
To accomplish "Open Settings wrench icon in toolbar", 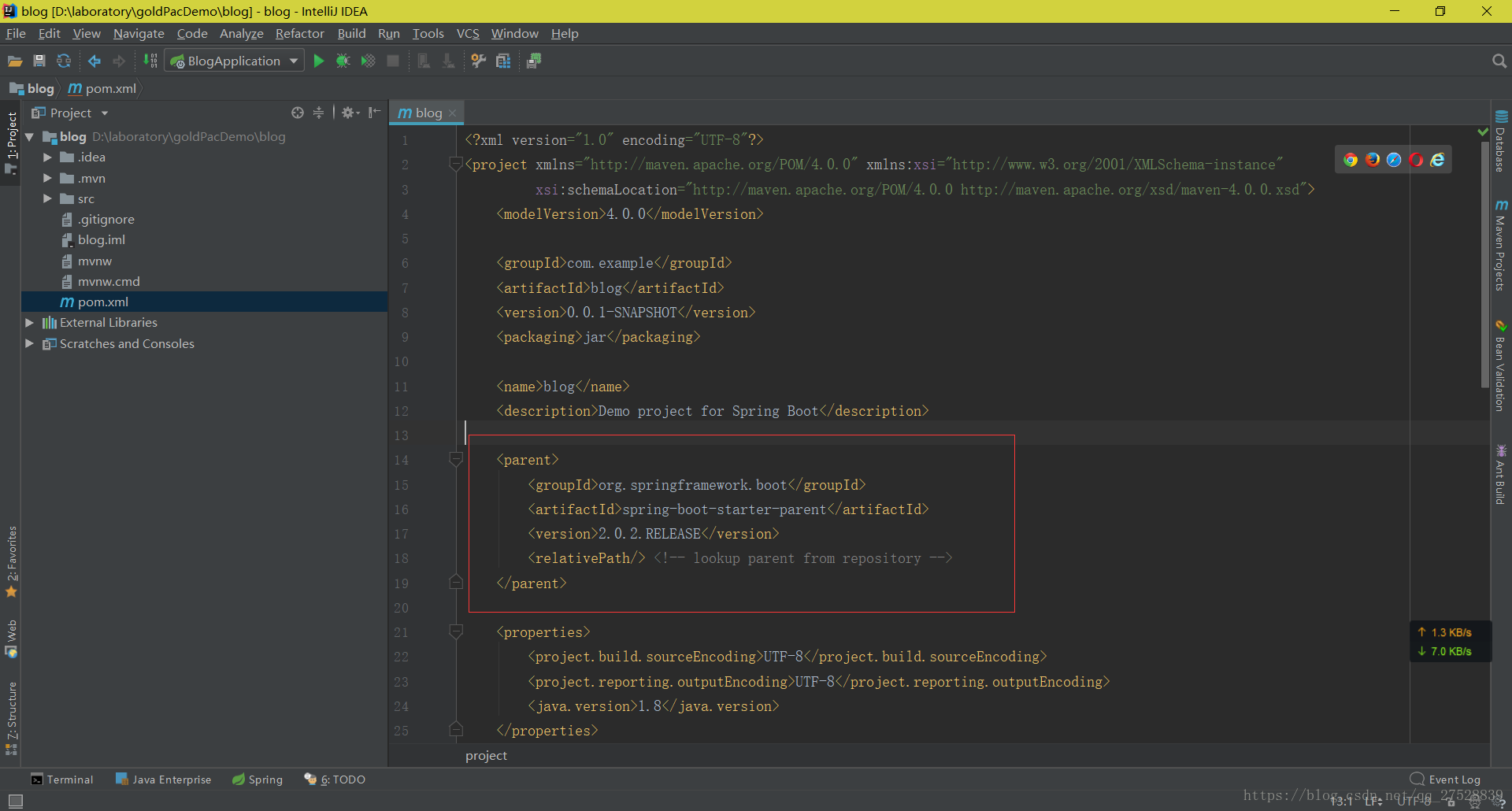I will click(x=478, y=61).
